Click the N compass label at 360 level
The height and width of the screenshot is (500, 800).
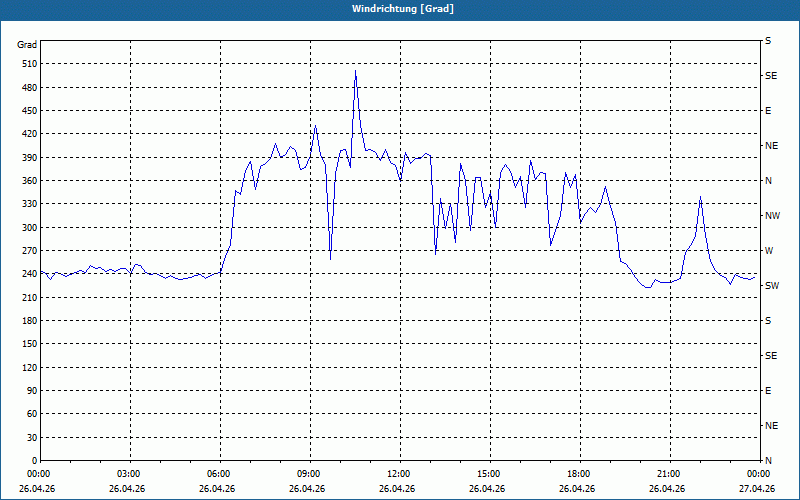pos(768,181)
